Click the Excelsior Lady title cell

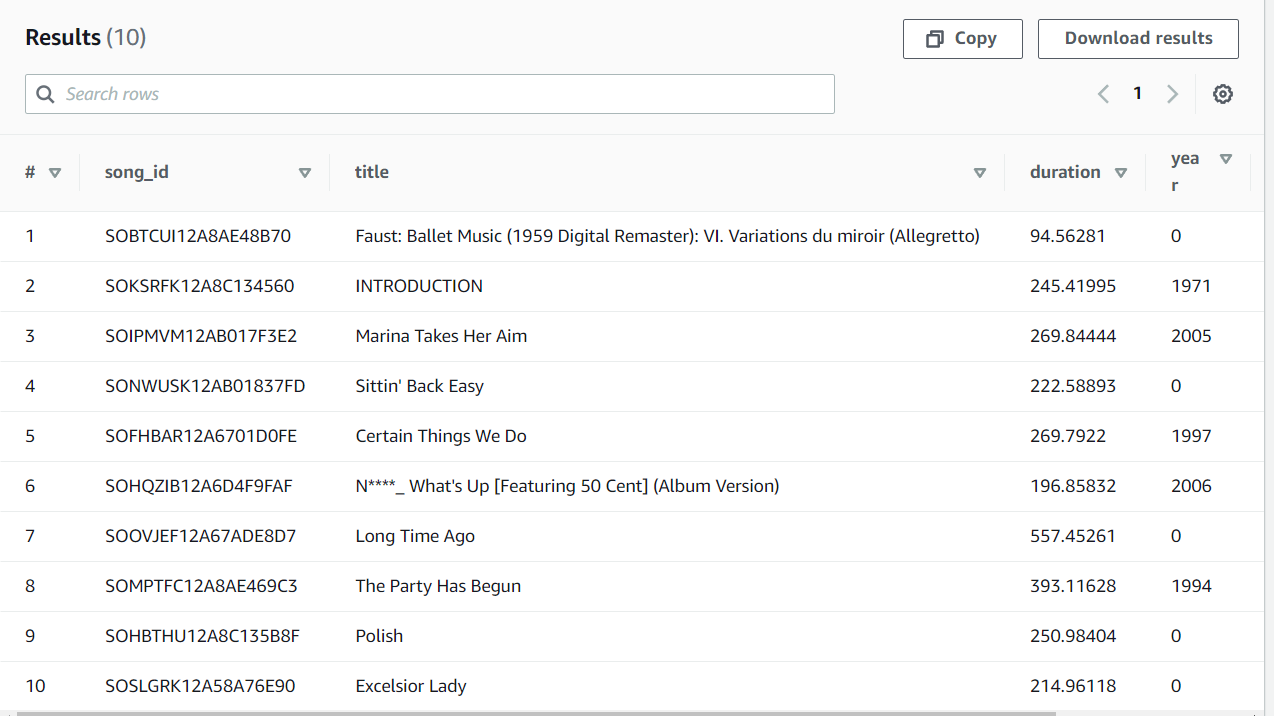point(411,686)
